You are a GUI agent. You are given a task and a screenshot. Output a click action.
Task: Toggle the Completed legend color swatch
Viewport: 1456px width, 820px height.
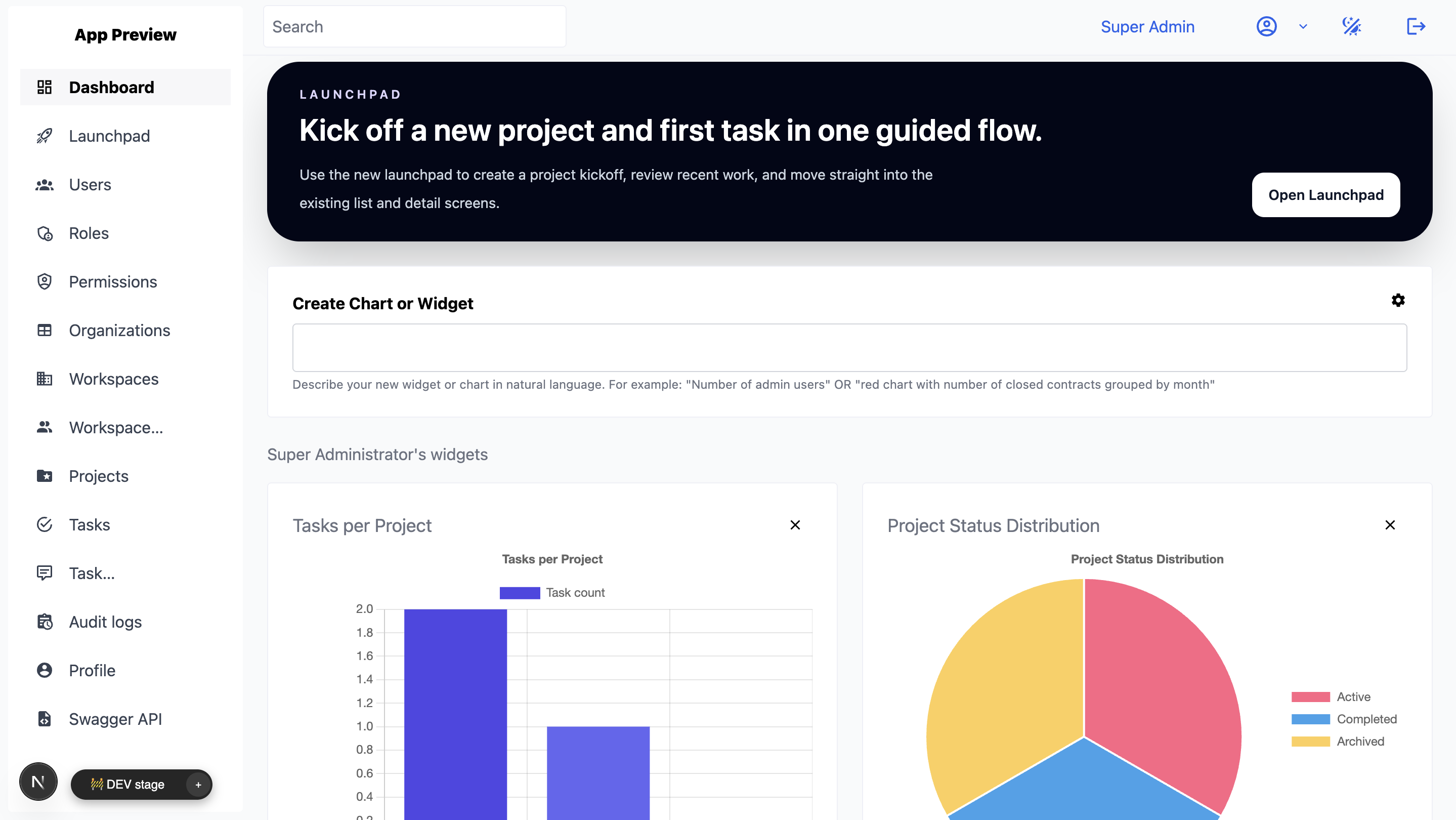point(1310,719)
